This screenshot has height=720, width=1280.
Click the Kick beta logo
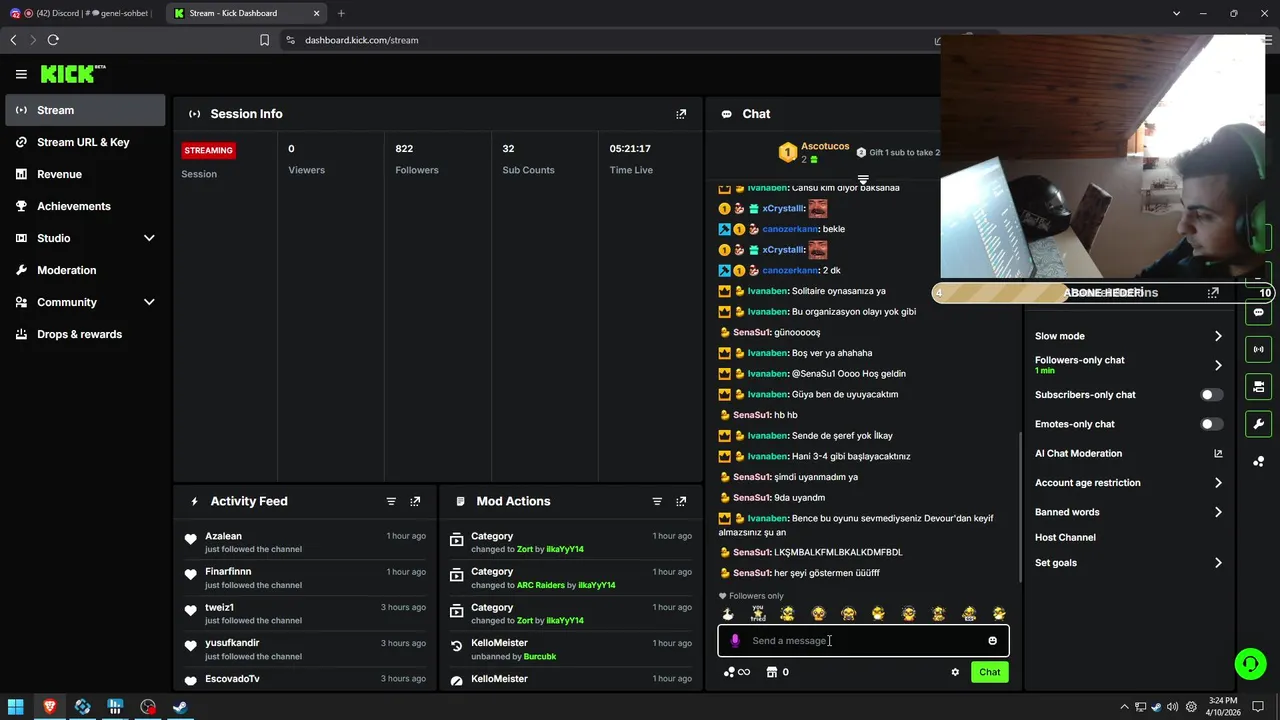[72, 74]
